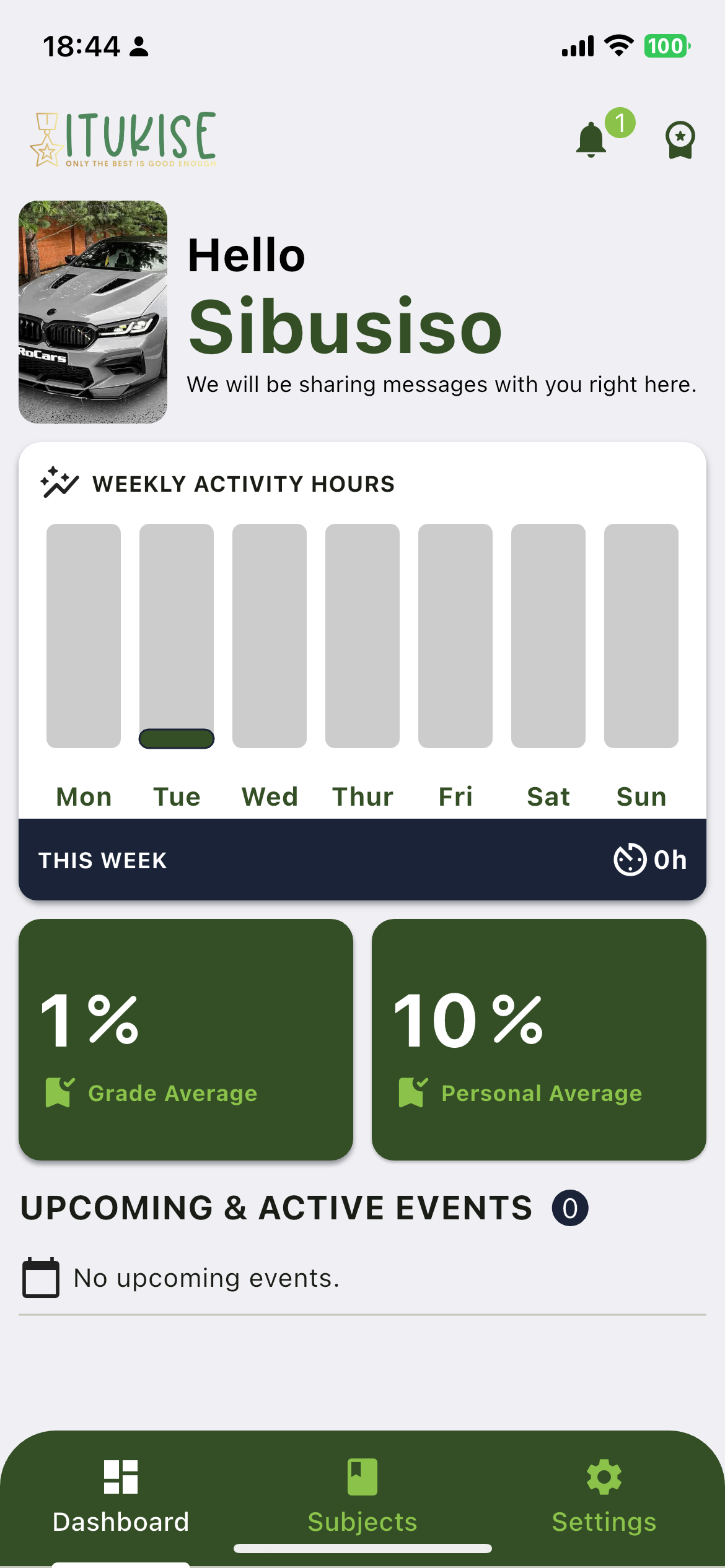Select the Monday activity bar
The image size is (725, 1568).
(x=84, y=636)
